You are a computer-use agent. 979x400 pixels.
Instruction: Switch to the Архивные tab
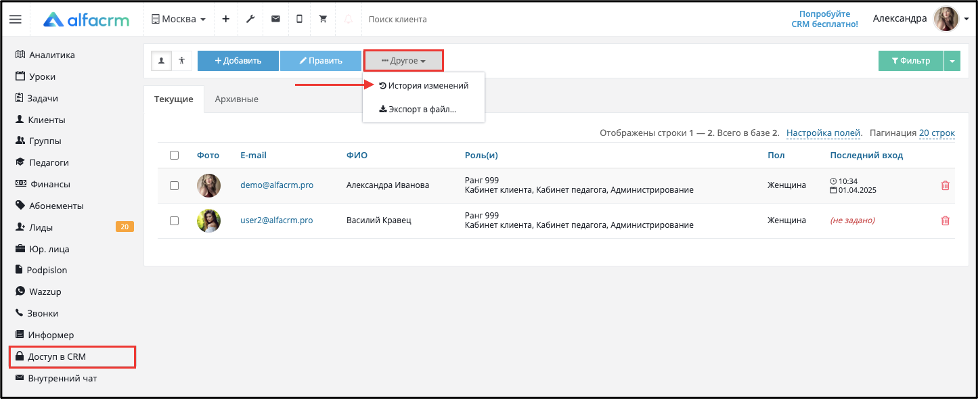point(236,99)
